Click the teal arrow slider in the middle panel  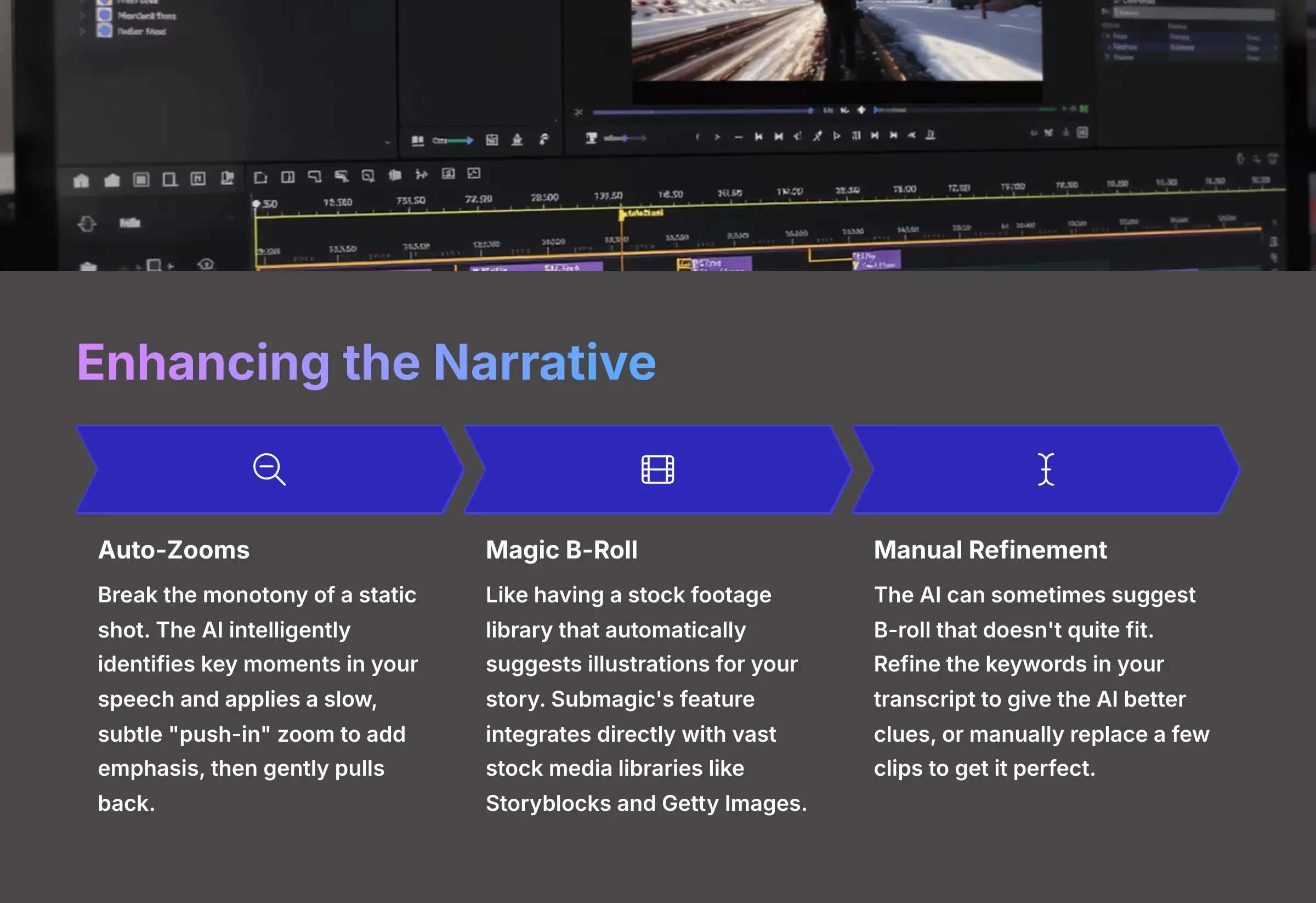coord(452,140)
